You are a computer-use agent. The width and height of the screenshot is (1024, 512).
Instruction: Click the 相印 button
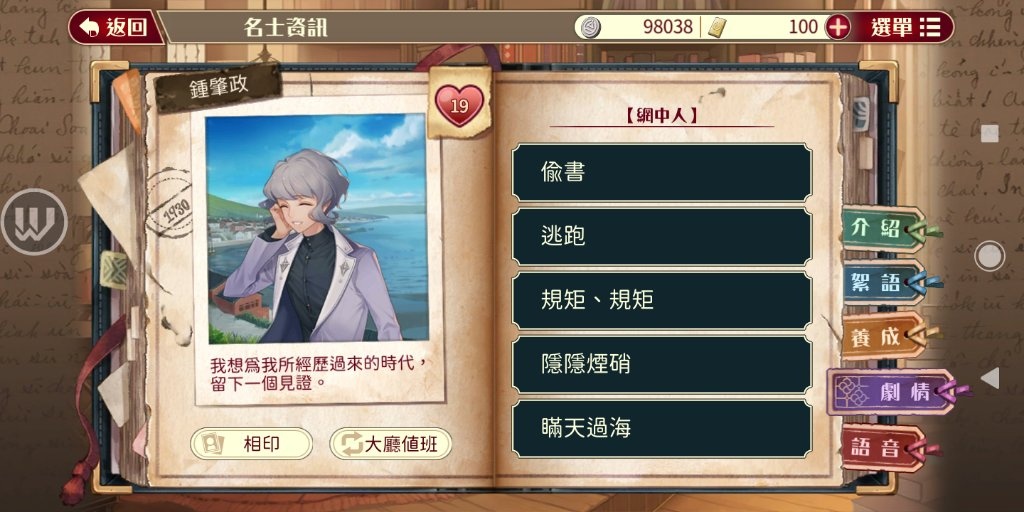tap(251, 444)
